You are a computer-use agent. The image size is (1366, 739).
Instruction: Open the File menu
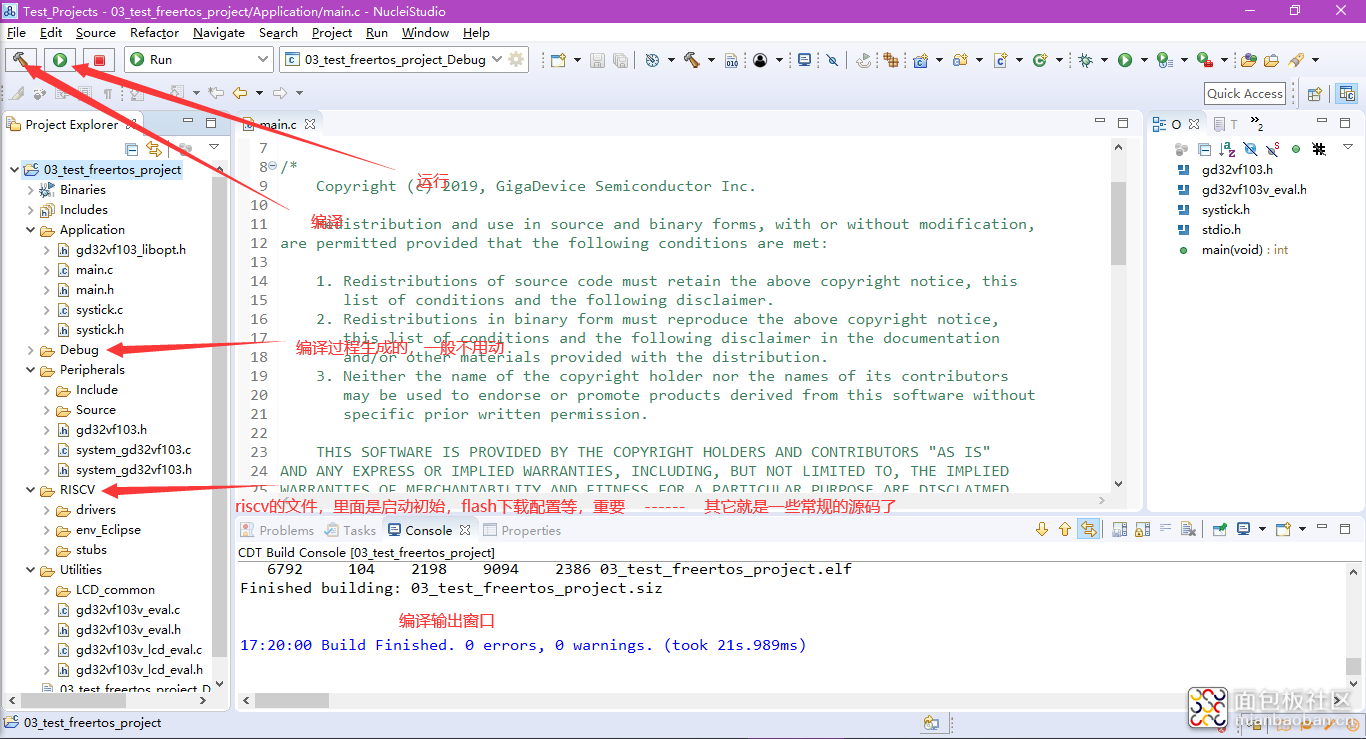point(16,32)
